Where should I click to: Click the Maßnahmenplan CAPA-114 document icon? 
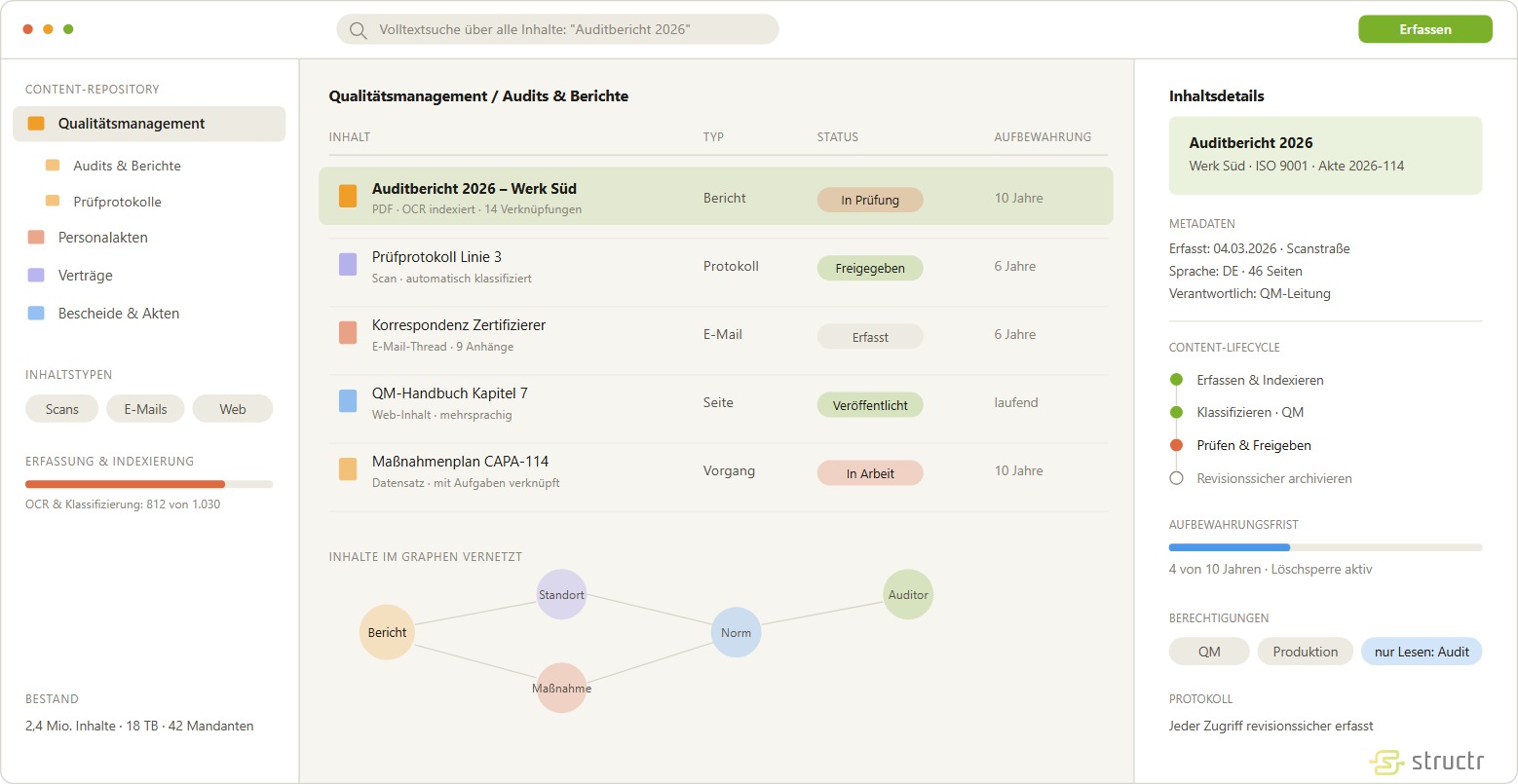click(x=348, y=468)
